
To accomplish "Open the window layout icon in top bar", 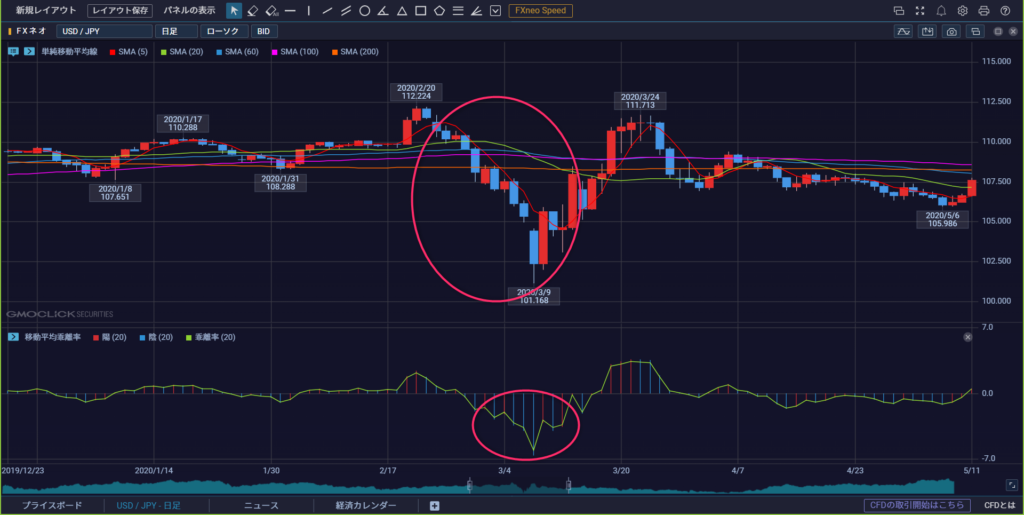I will 899,10.
